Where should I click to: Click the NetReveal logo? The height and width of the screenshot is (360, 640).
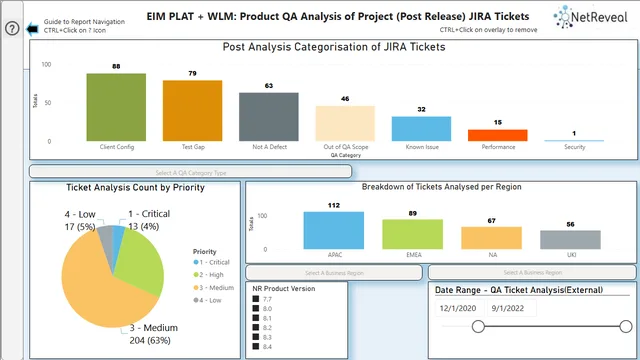coord(590,17)
